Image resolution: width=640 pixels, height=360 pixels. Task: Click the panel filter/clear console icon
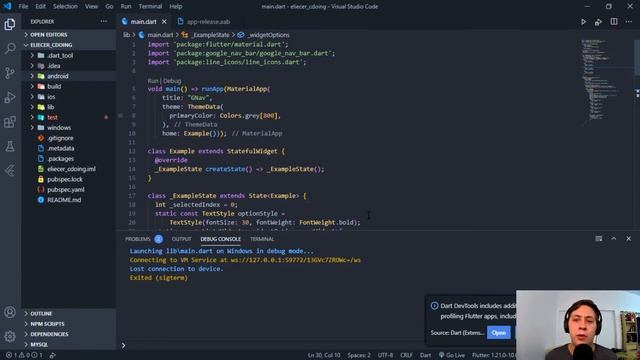coord(598,239)
